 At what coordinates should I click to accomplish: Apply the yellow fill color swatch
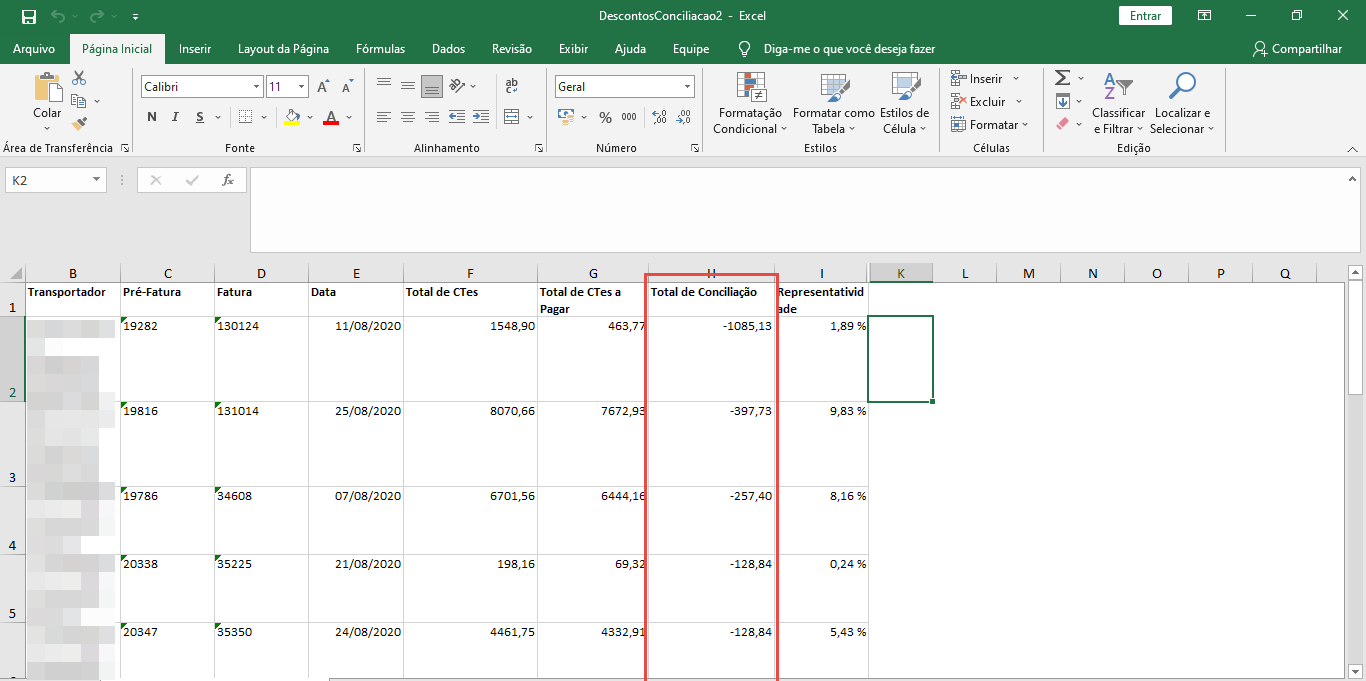point(291,117)
